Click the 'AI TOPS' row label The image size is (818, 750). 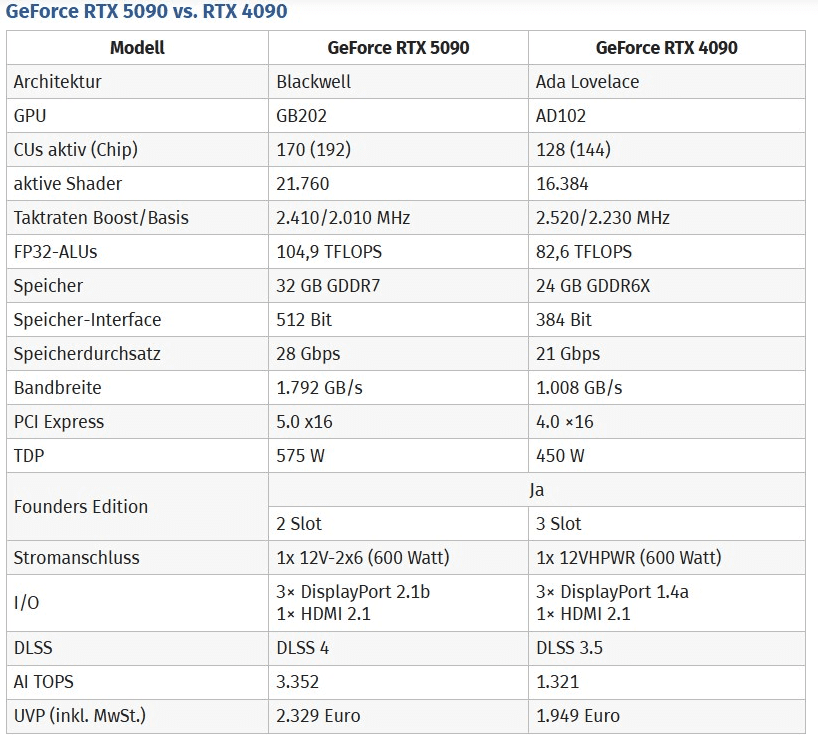click(43, 681)
